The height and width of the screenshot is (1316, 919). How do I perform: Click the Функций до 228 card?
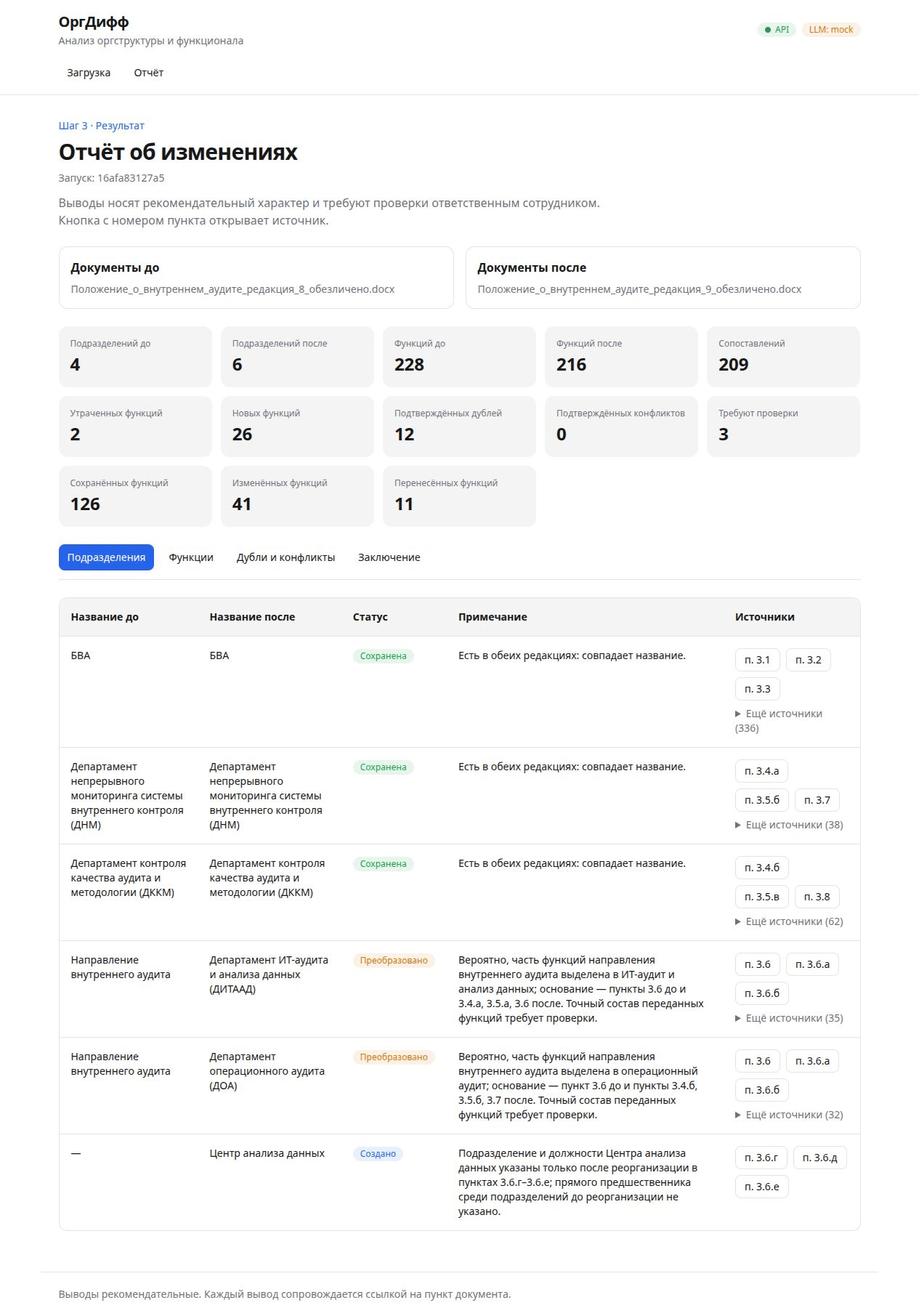coord(459,357)
